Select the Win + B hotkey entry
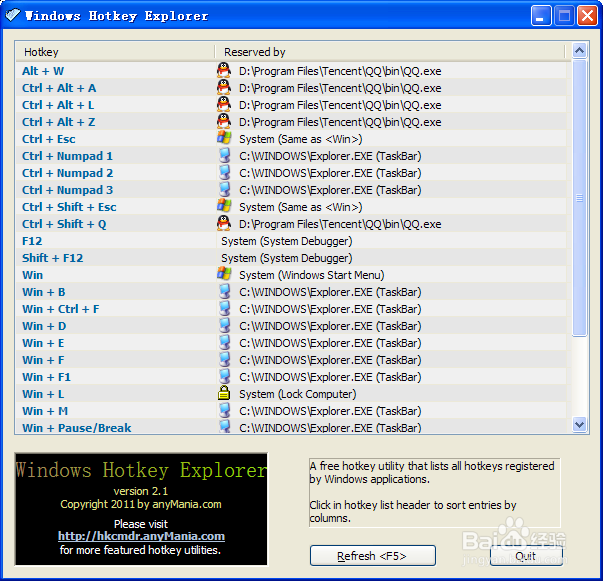The width and height of the screenshot is (603, 581). (x=43, y=292)
